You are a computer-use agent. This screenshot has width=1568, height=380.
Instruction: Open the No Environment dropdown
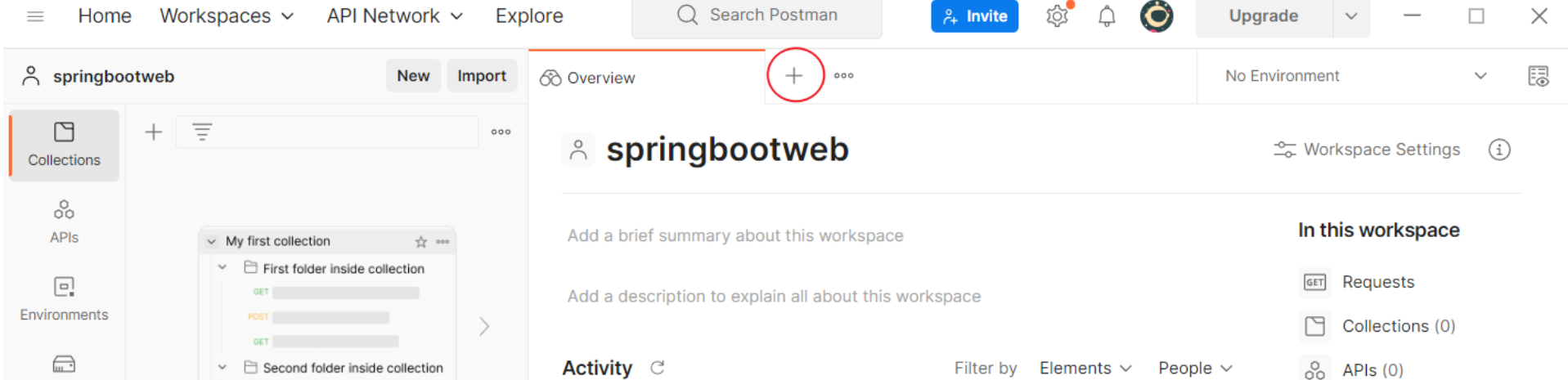click(x=1355, y=76)
